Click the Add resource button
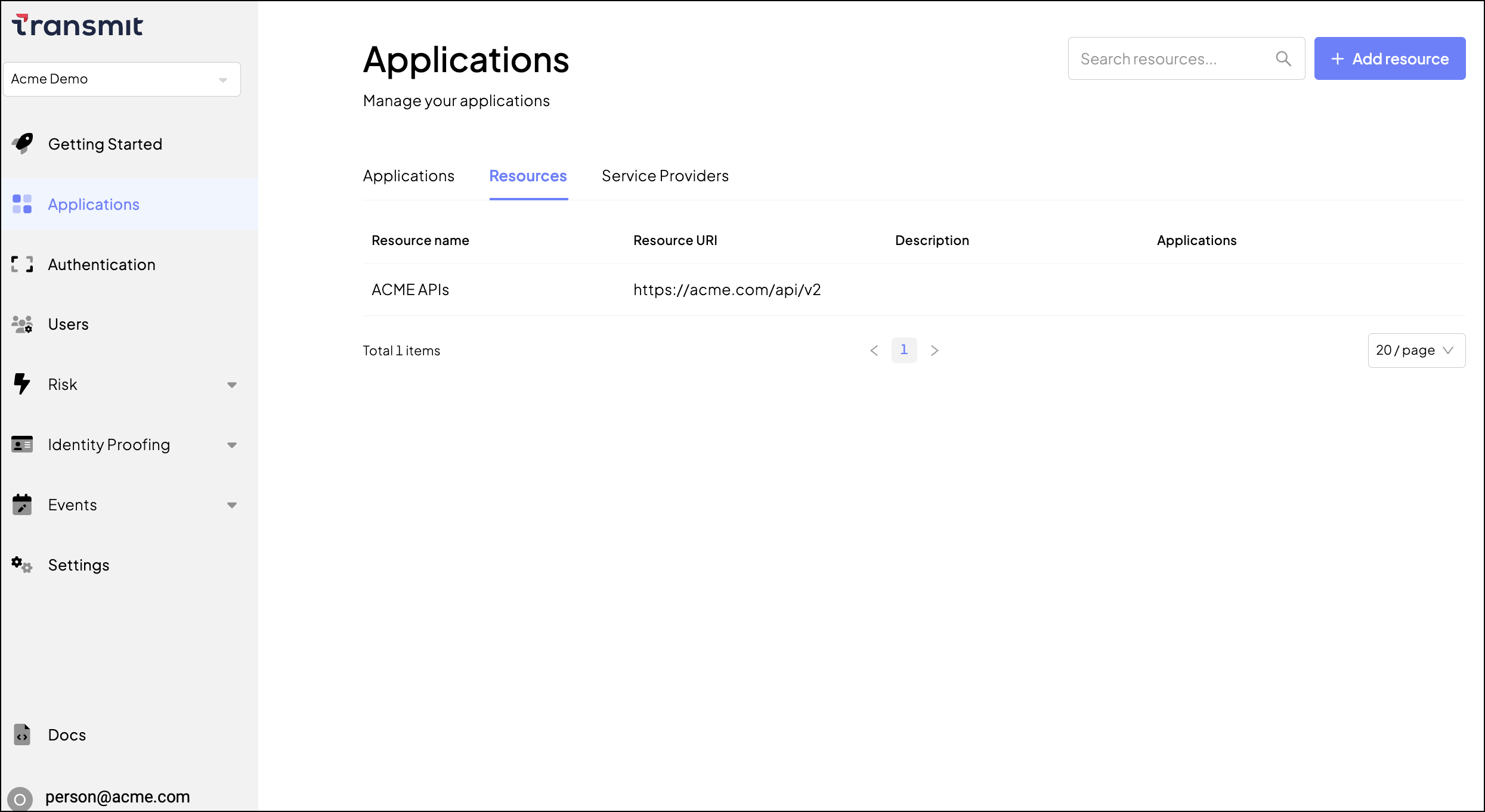This screenshot has width=1485, height=812. (1390, 58)
